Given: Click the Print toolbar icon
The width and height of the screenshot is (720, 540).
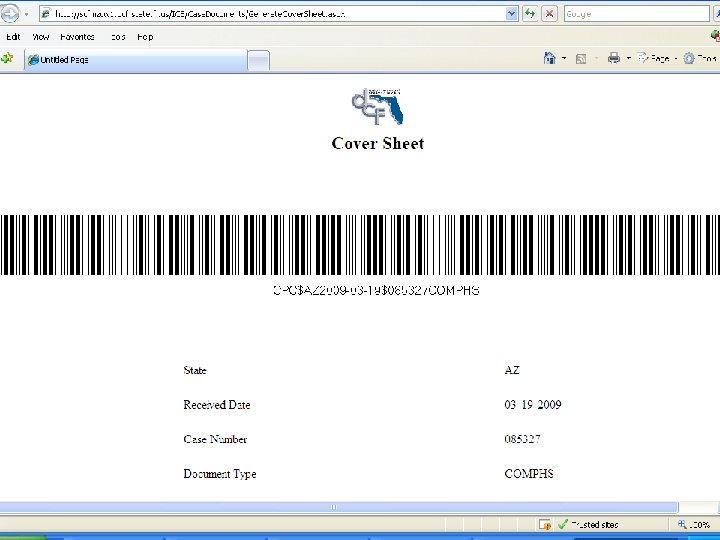Looking at the screenshot, I should [x=613, y=58].
